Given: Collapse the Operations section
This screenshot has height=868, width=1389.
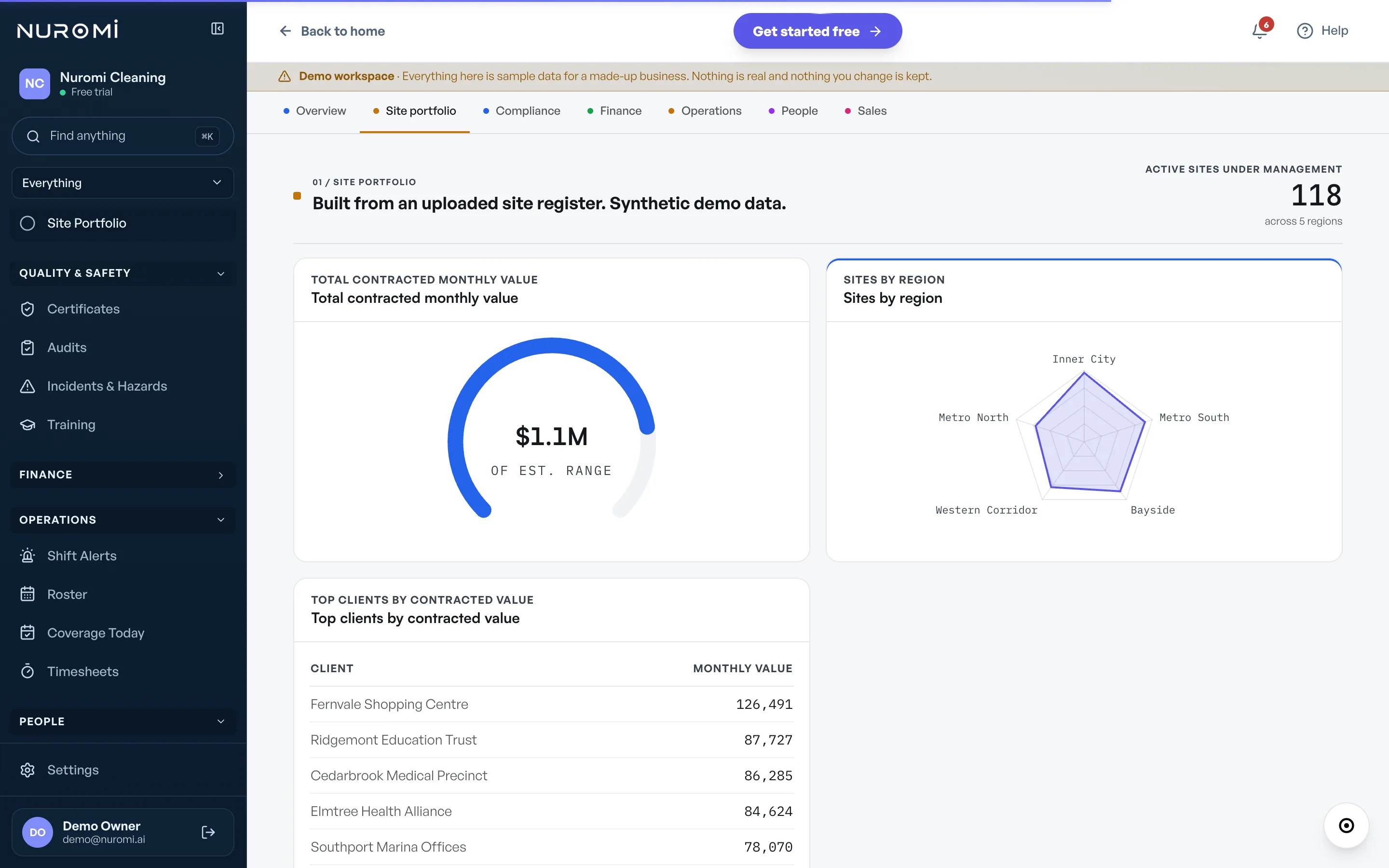Looking at the screenshot, I should click(x=123, y=520).
